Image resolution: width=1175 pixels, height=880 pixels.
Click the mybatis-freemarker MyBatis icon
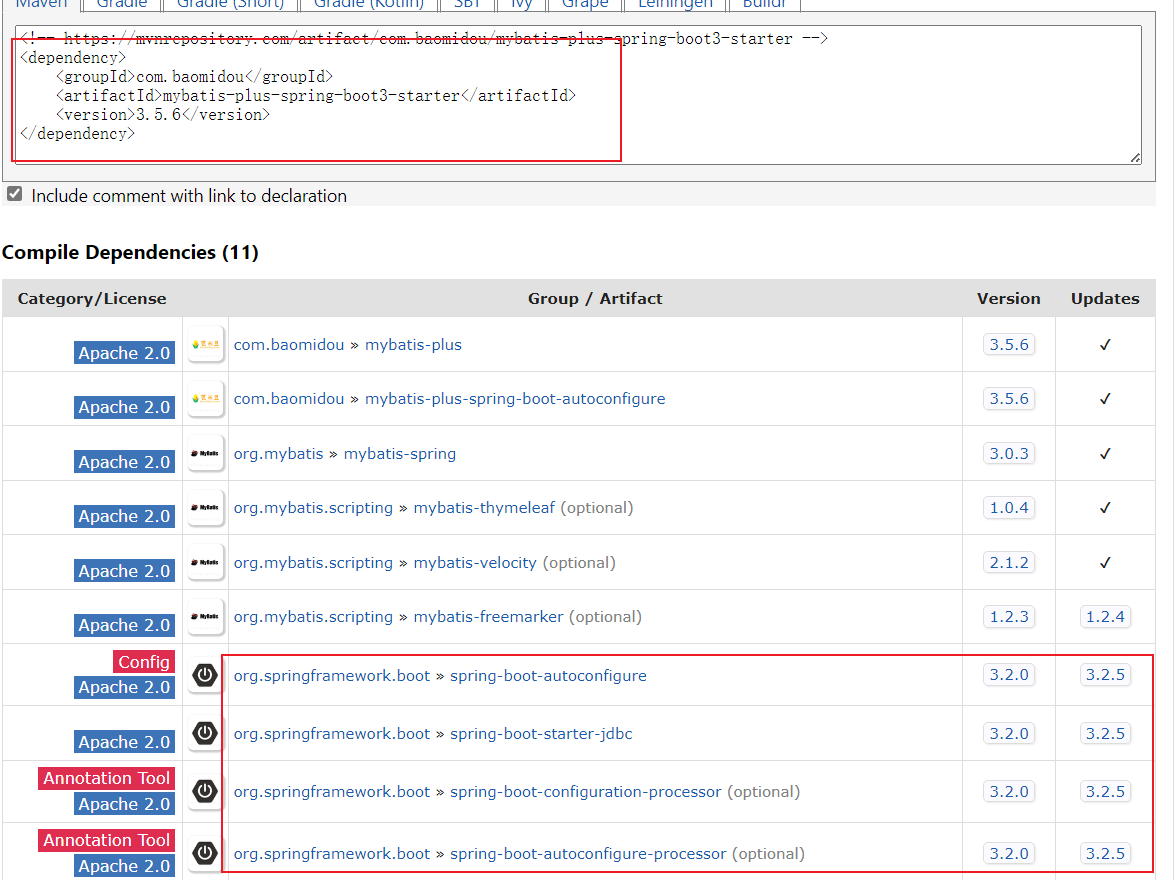click(x=205, y=616)
